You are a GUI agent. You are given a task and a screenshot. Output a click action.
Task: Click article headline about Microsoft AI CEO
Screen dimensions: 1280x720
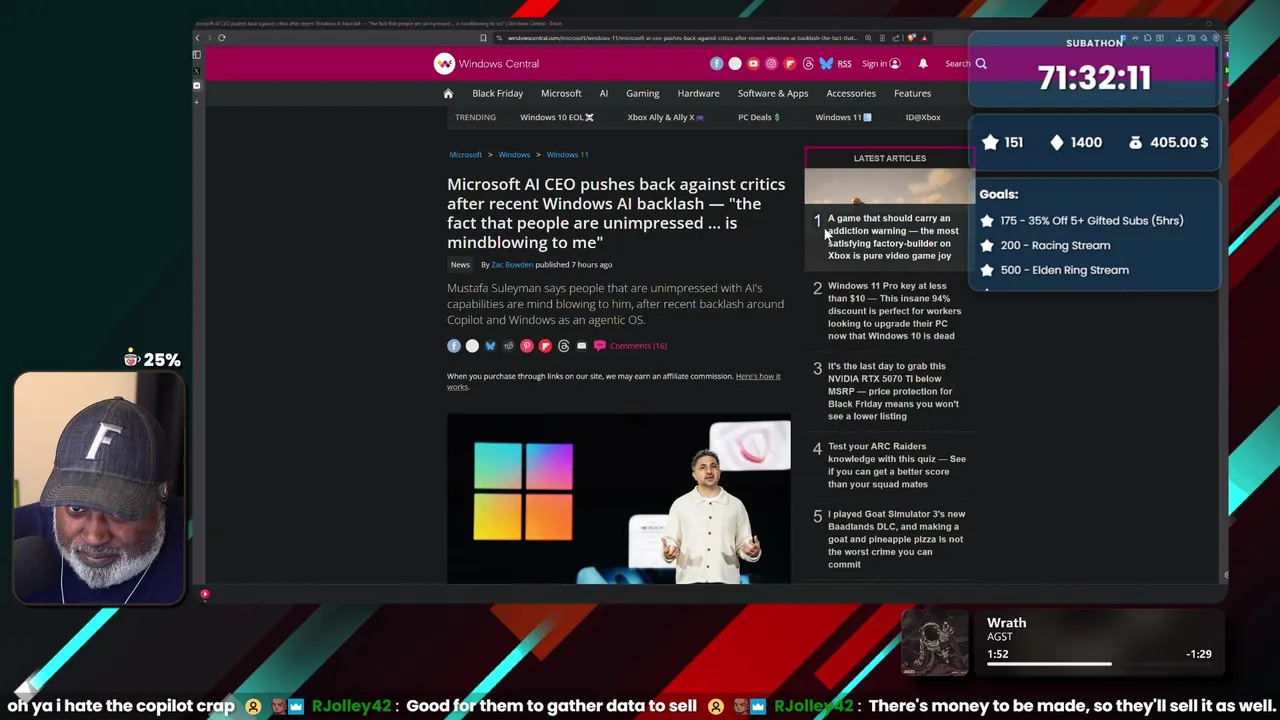616,213
